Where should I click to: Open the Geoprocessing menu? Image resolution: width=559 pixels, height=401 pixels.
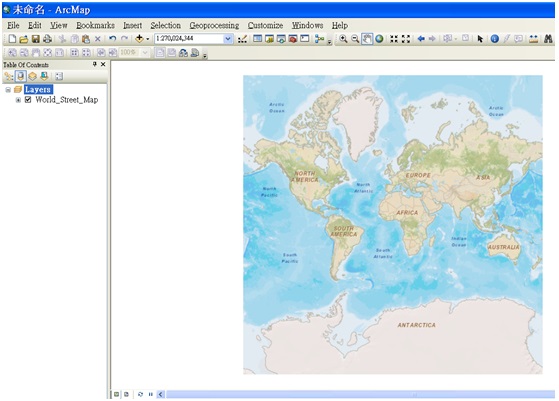(214, 25)
